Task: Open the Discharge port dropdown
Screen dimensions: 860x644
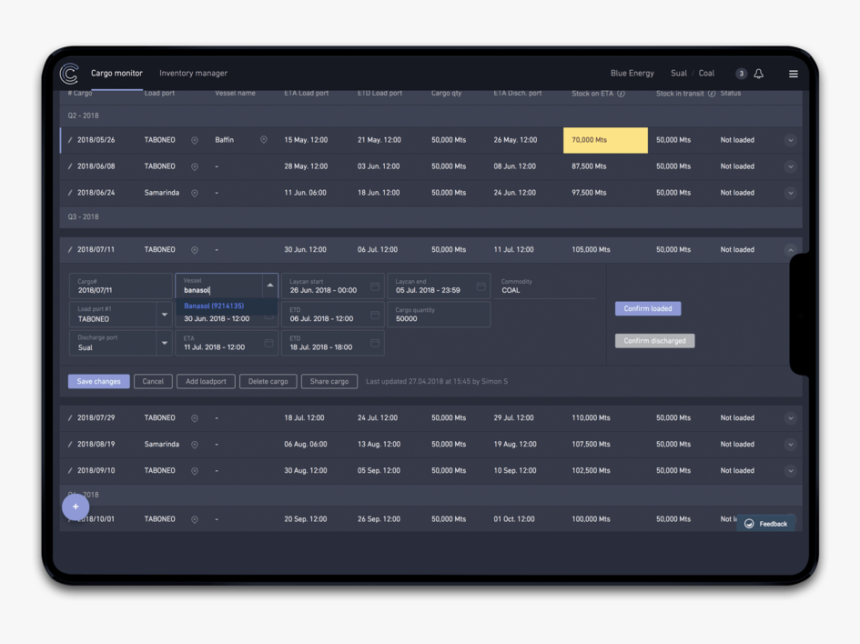Action: (166, 341)
